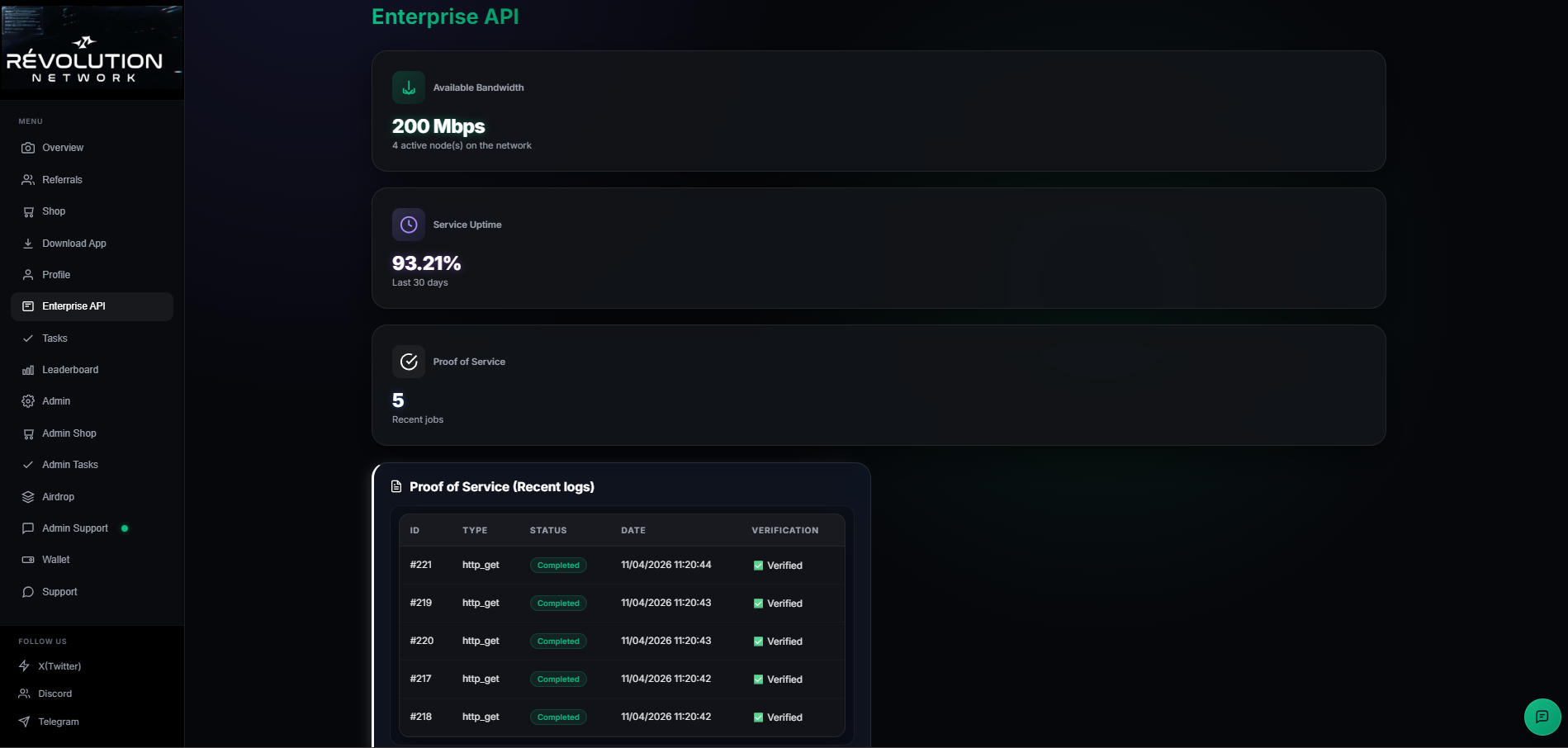Viewport: 1568px width, 748px height.
Task: Click the Completed badge in row #218
Action: tap(558, 717)
